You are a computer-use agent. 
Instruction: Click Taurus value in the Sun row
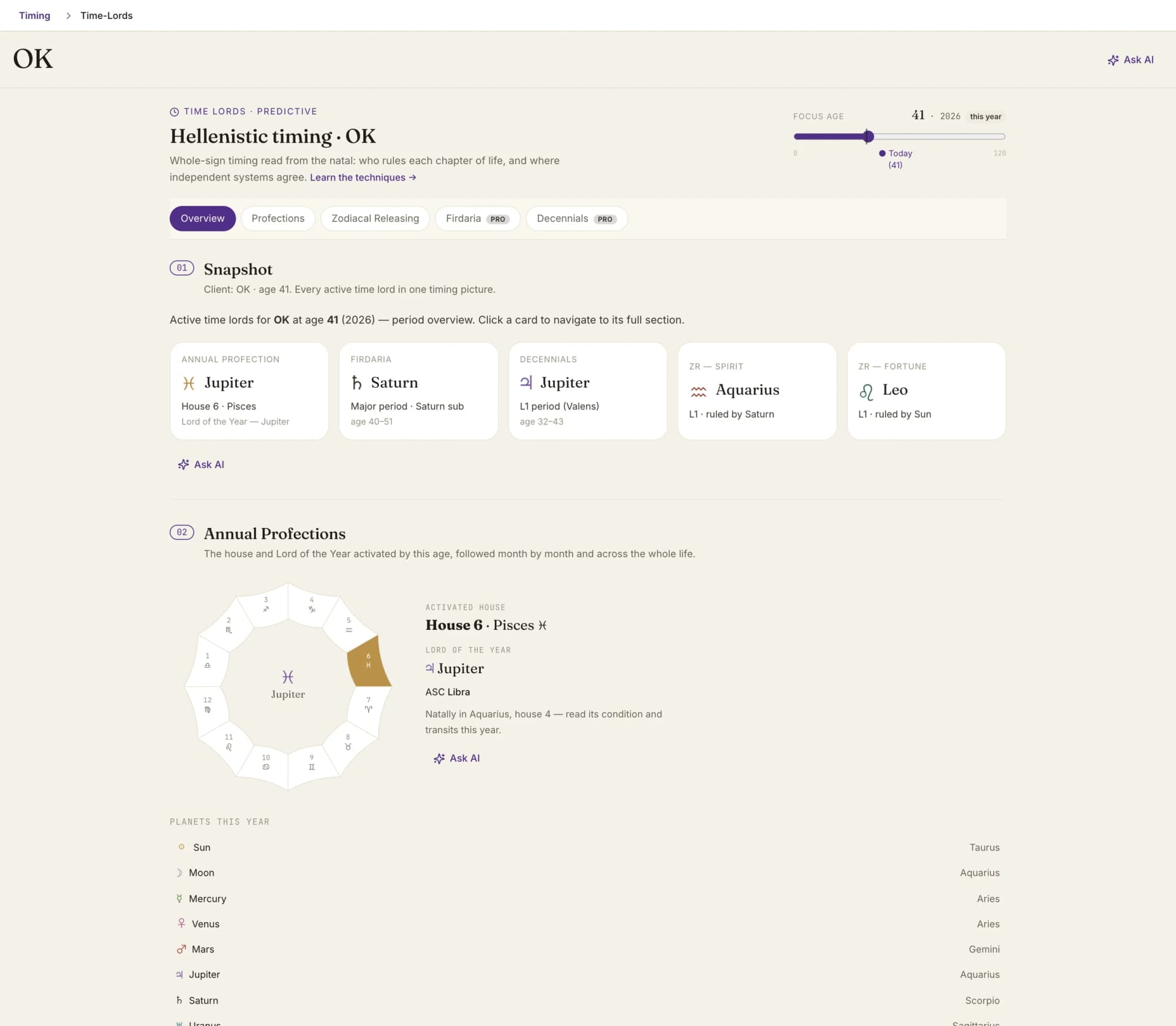click(984, 847)
